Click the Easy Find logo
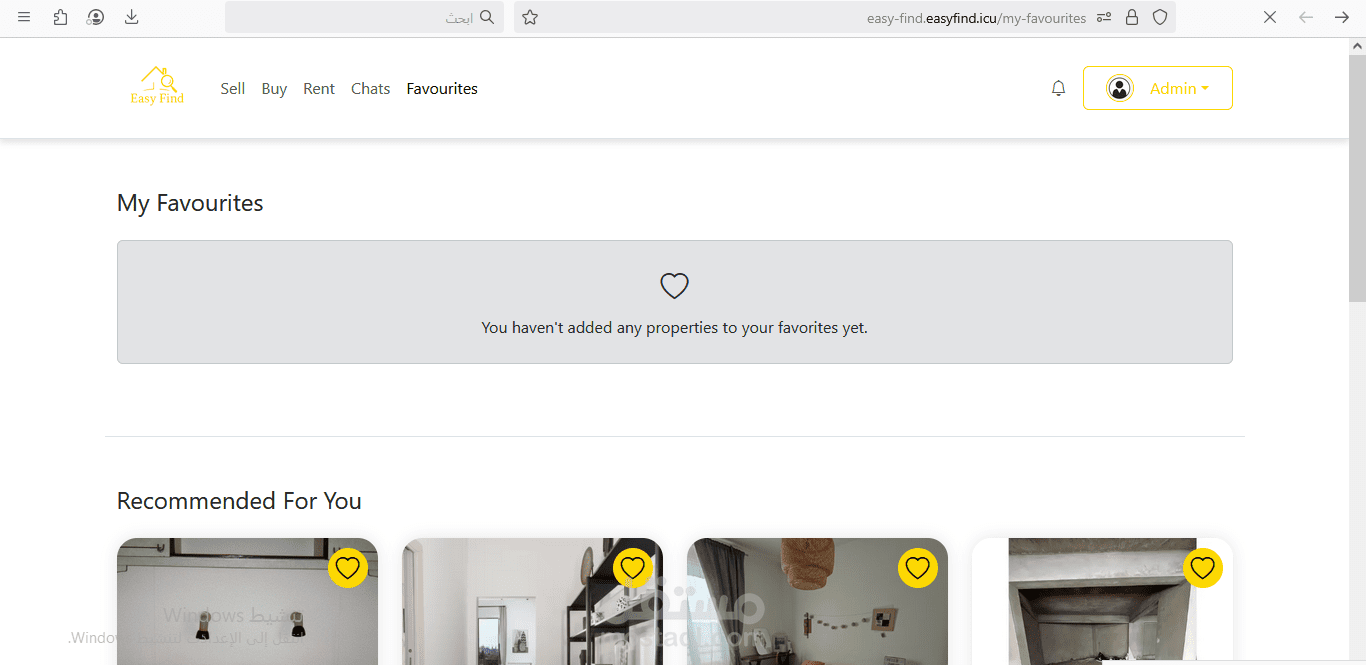Screen dimensions: 1366x665 click(157, 86)
